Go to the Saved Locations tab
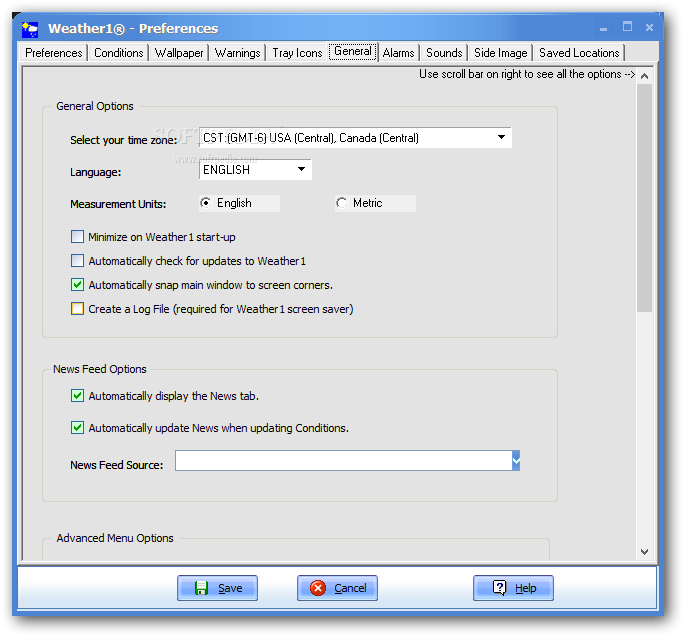 pyautogui.click(x=579, y=53)
